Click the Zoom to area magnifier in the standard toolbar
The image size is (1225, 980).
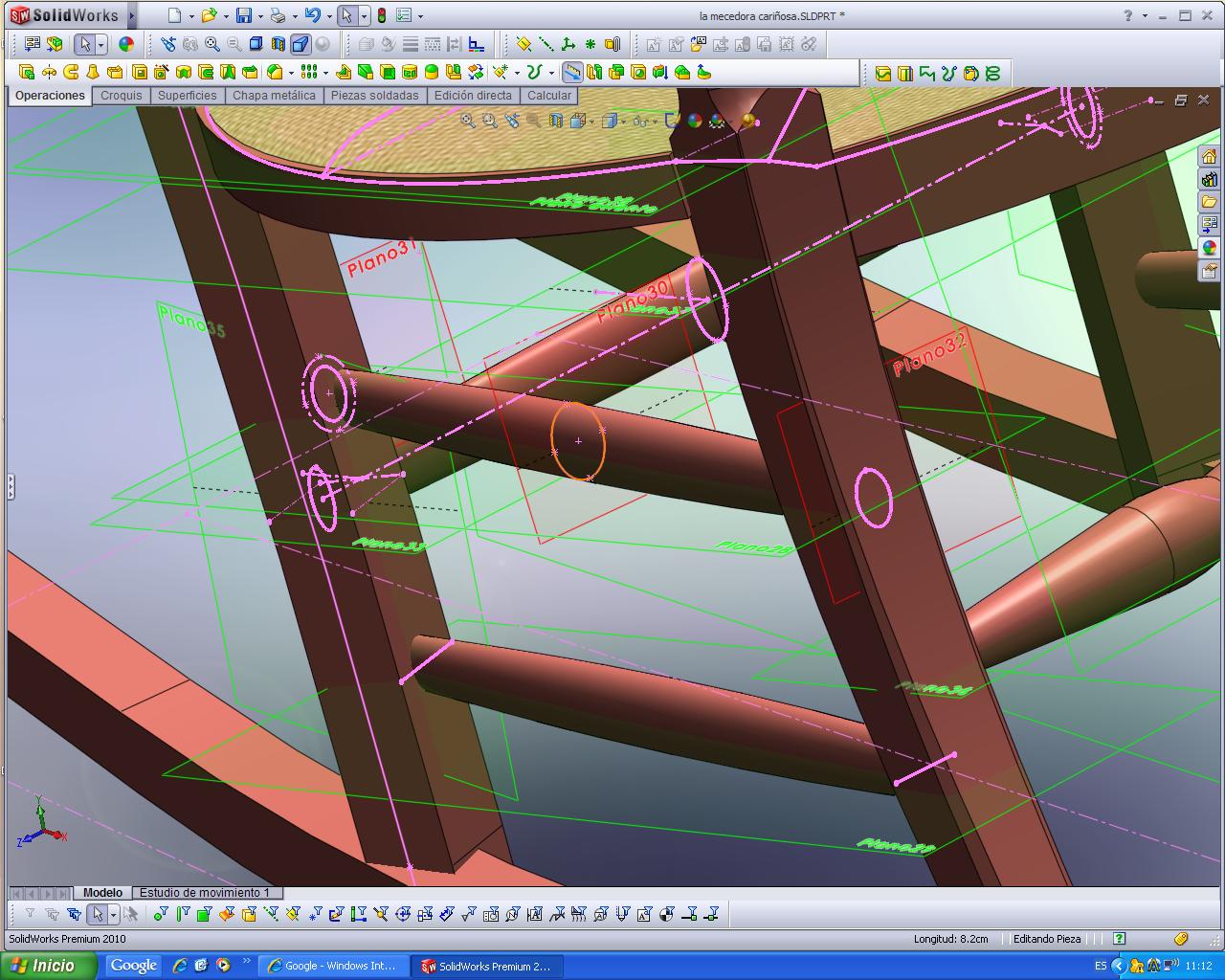212,44
